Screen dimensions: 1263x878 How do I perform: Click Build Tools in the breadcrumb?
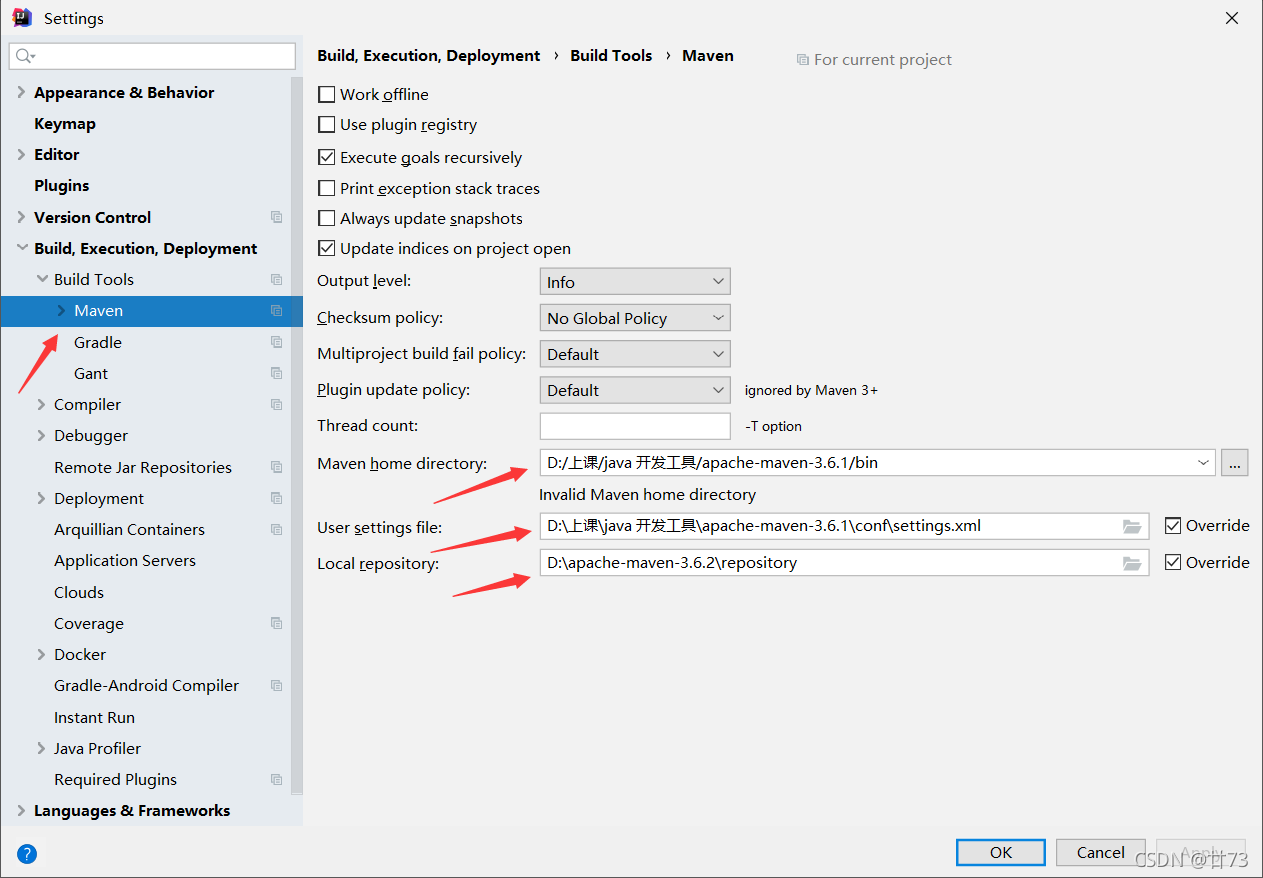tap(611, 56)
